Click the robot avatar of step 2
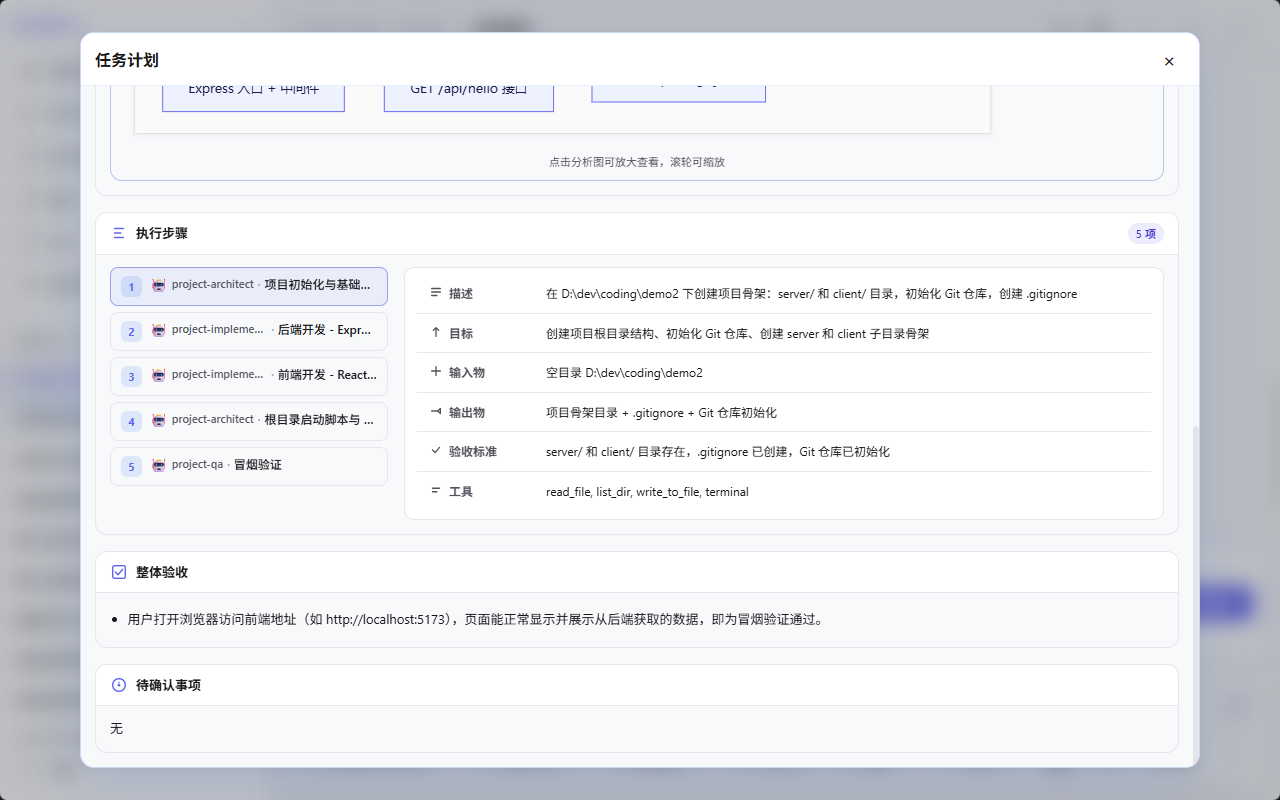The width and height of the screenshot is (1280, 800). [159, 330]
